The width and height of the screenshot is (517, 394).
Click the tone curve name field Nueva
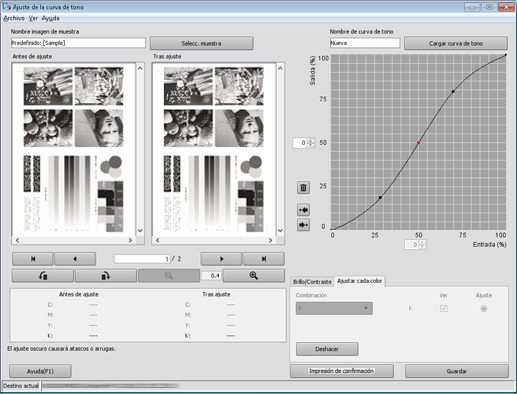(x=365, y=43)
